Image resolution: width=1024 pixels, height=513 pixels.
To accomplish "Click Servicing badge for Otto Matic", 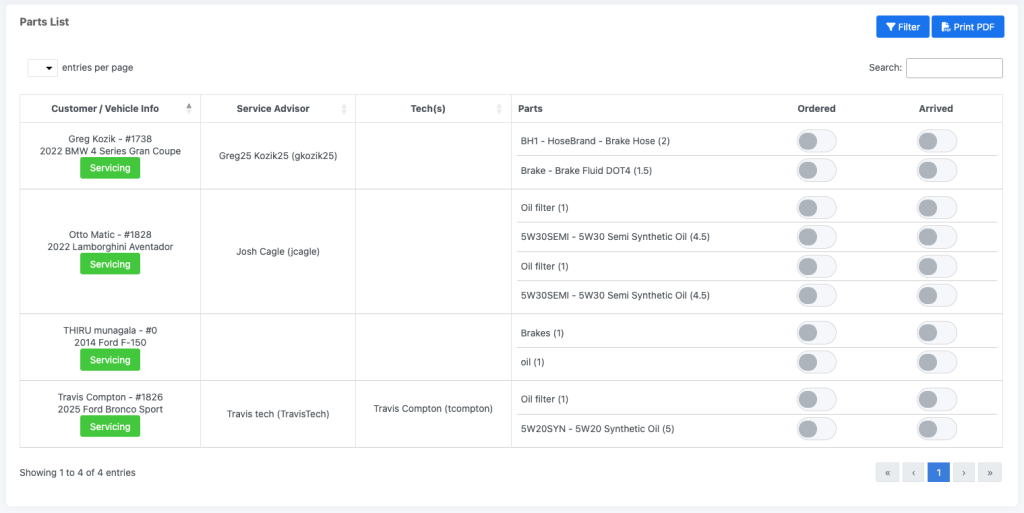I will [110, 264].
